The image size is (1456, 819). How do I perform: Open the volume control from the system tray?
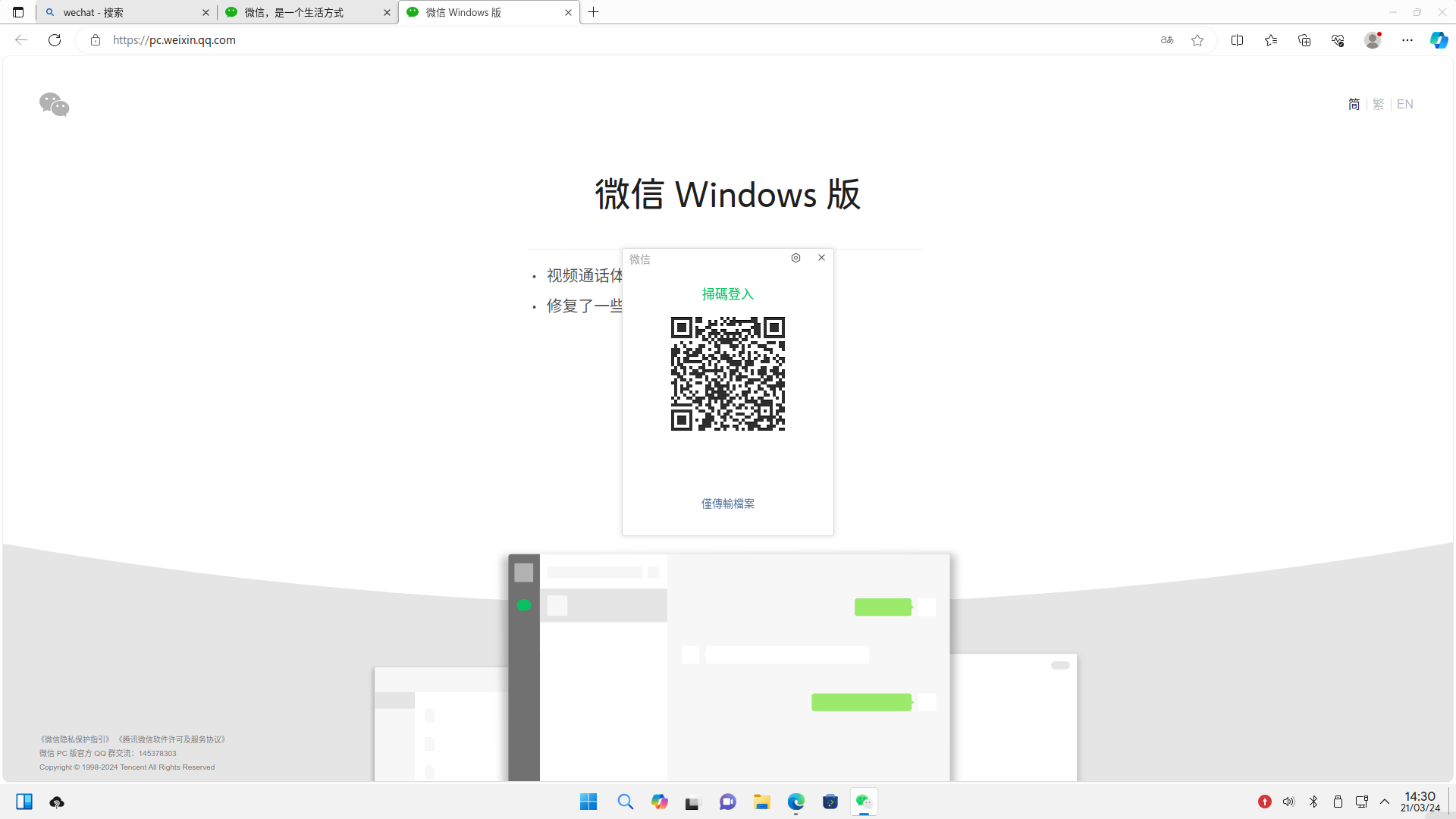point(1289,802)
